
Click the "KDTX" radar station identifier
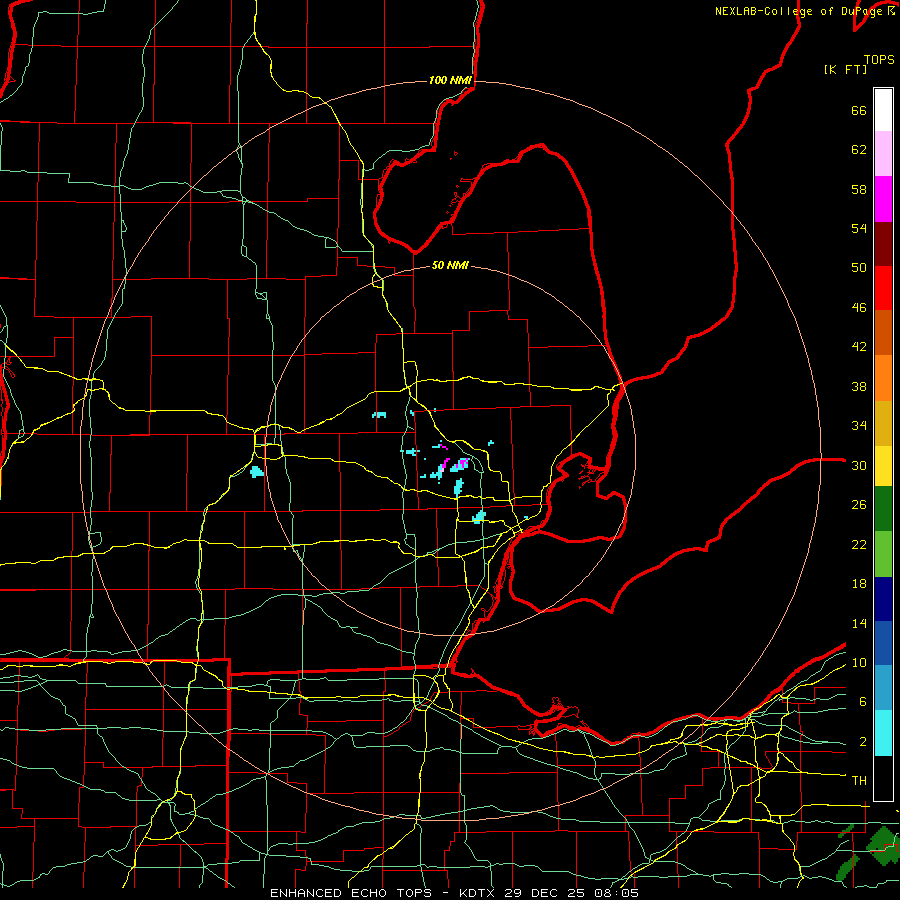479,893
